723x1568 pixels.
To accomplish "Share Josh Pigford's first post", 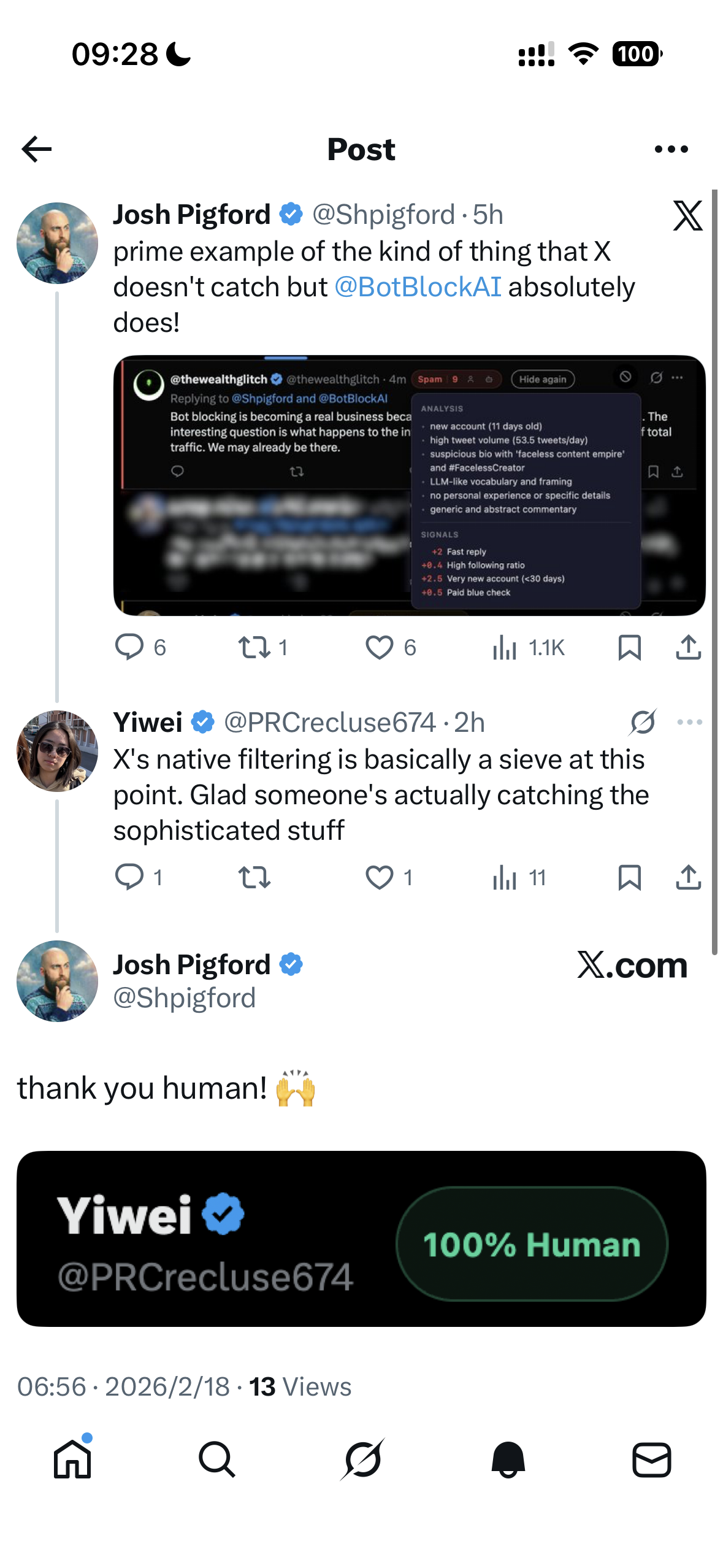I will (688, 647).
